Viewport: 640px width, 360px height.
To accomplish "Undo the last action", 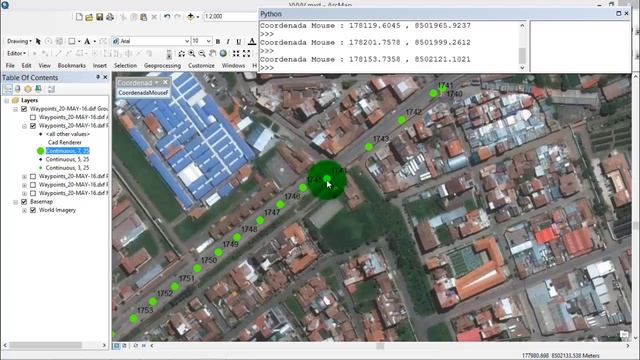I will pyautogui.click(x=167, y=17).
